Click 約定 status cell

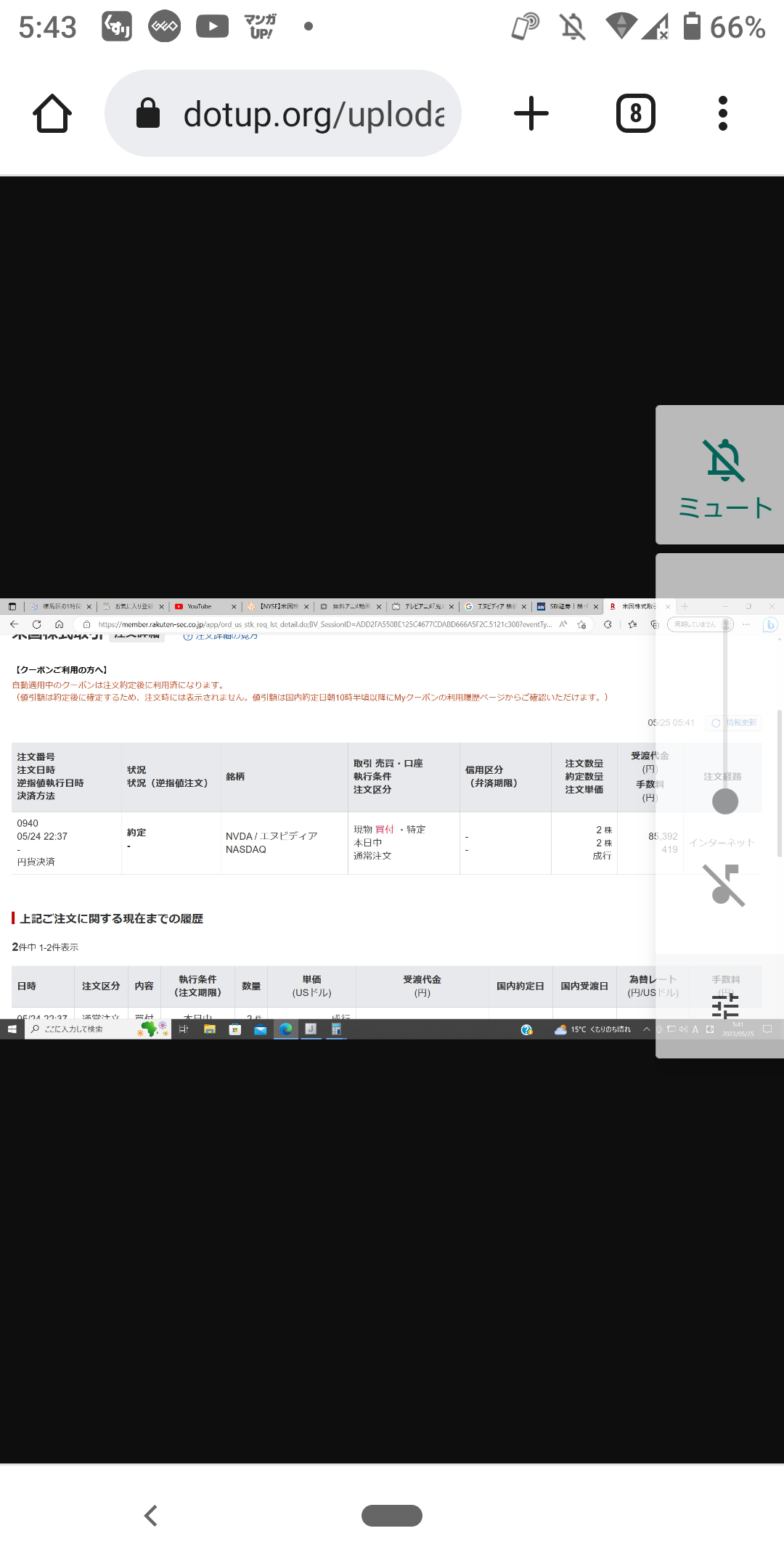136,833
